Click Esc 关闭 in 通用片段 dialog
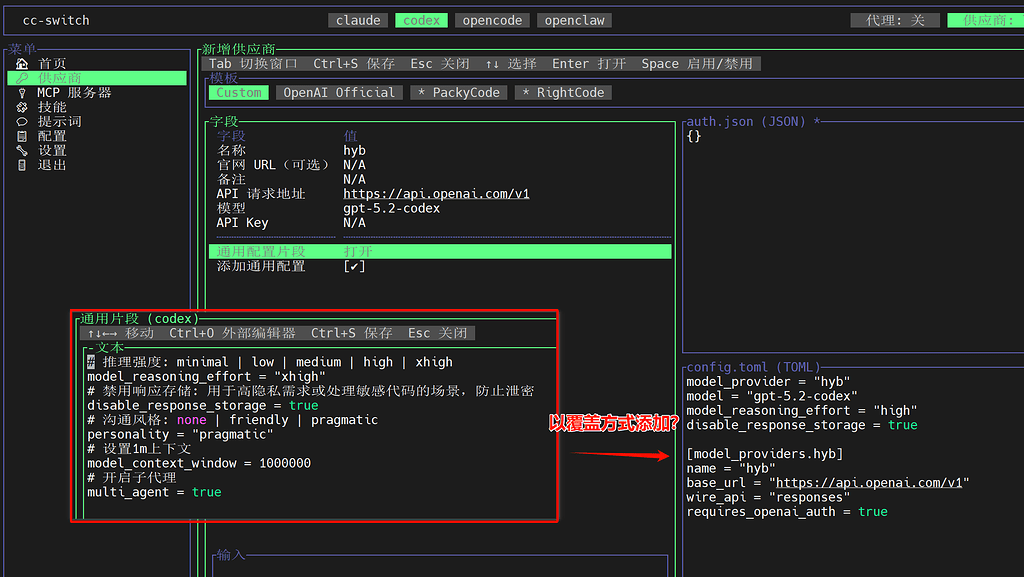The image size is (1024, 577). pos(438,334)
